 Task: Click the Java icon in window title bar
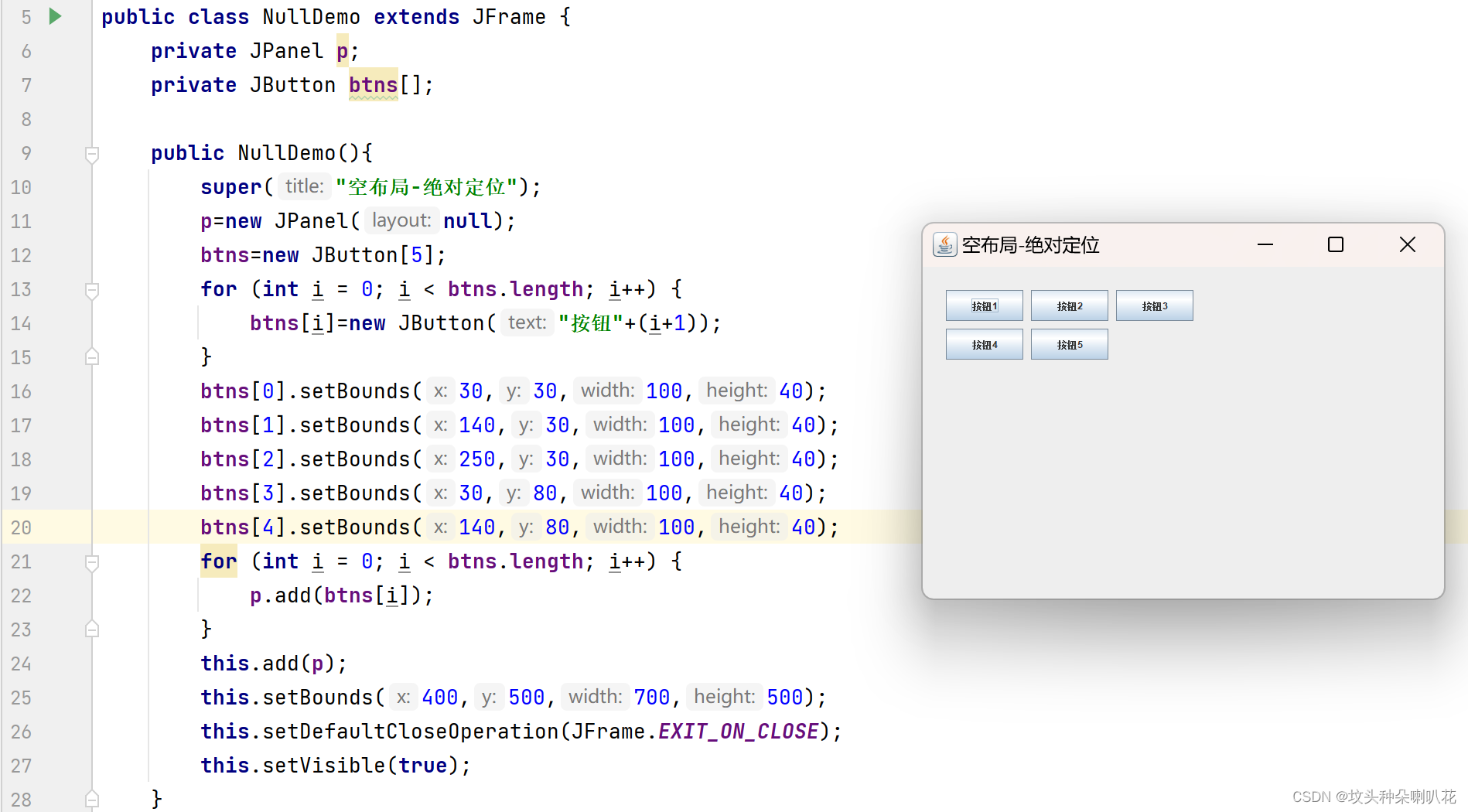tap(945, 245)
